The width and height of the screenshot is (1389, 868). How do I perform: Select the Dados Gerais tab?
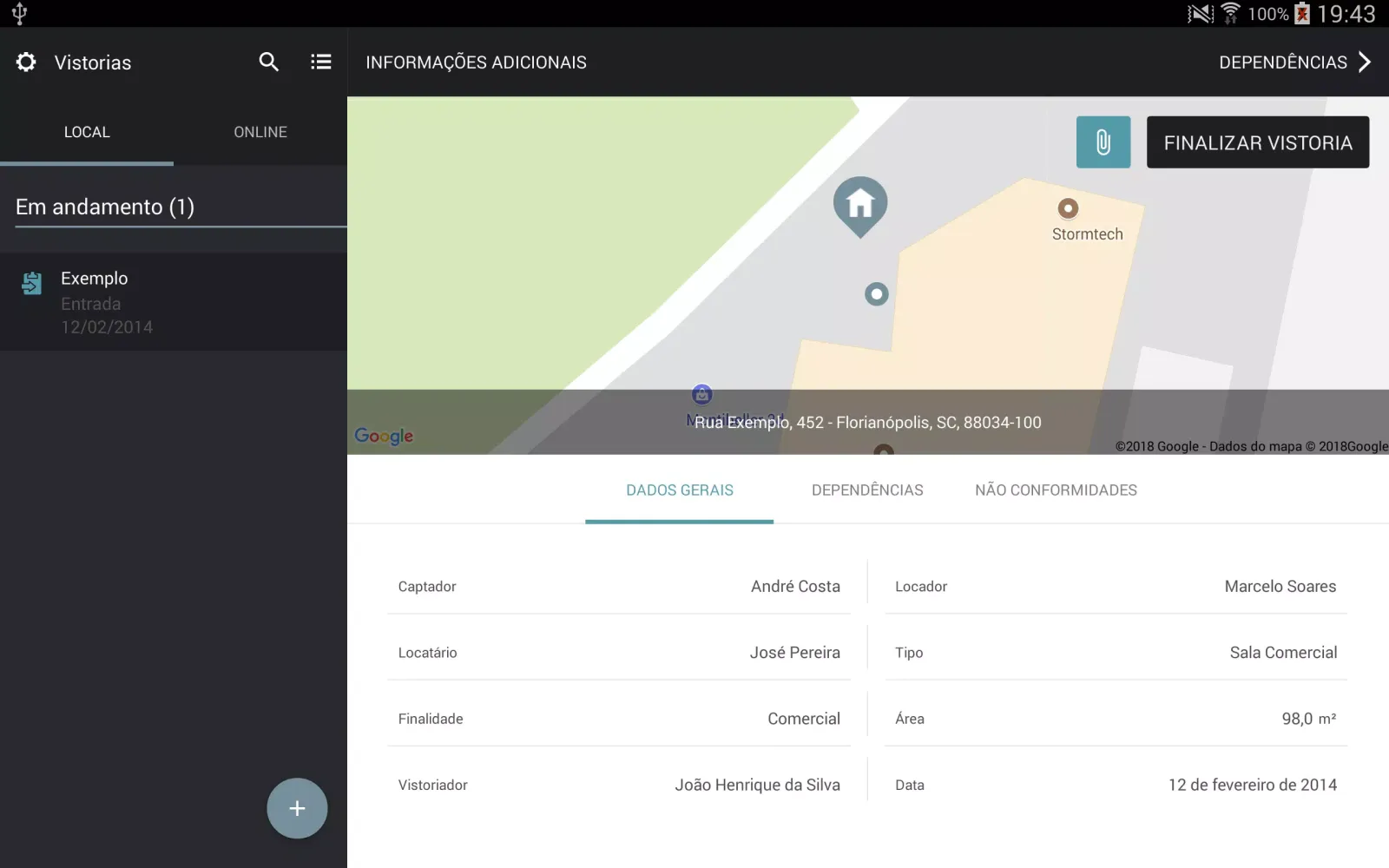(x=680, y=490)
